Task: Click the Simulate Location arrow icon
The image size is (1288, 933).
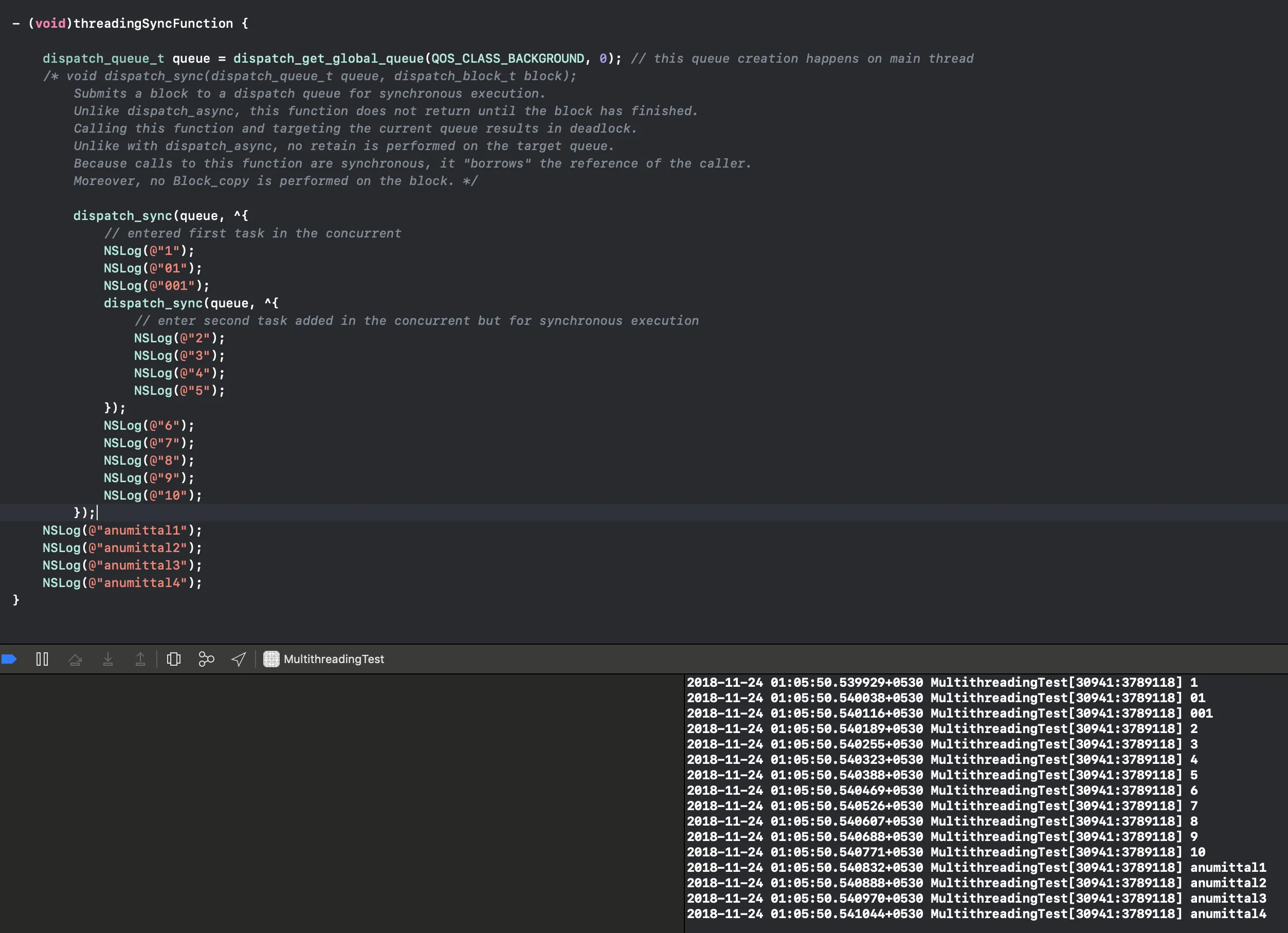Action: pyautogui.click(x=239, y=658)
